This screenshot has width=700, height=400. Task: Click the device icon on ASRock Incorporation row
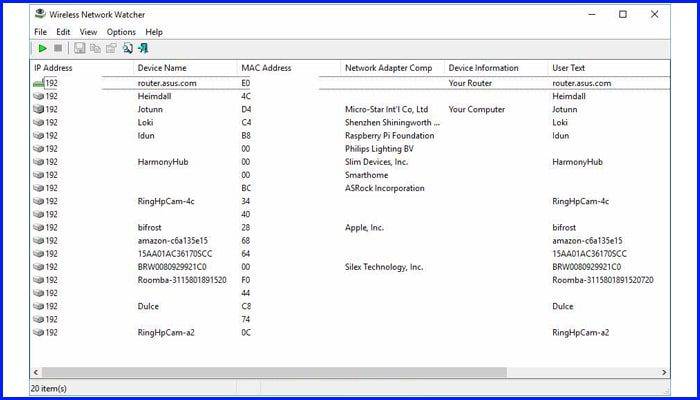[x=38, y=188]
